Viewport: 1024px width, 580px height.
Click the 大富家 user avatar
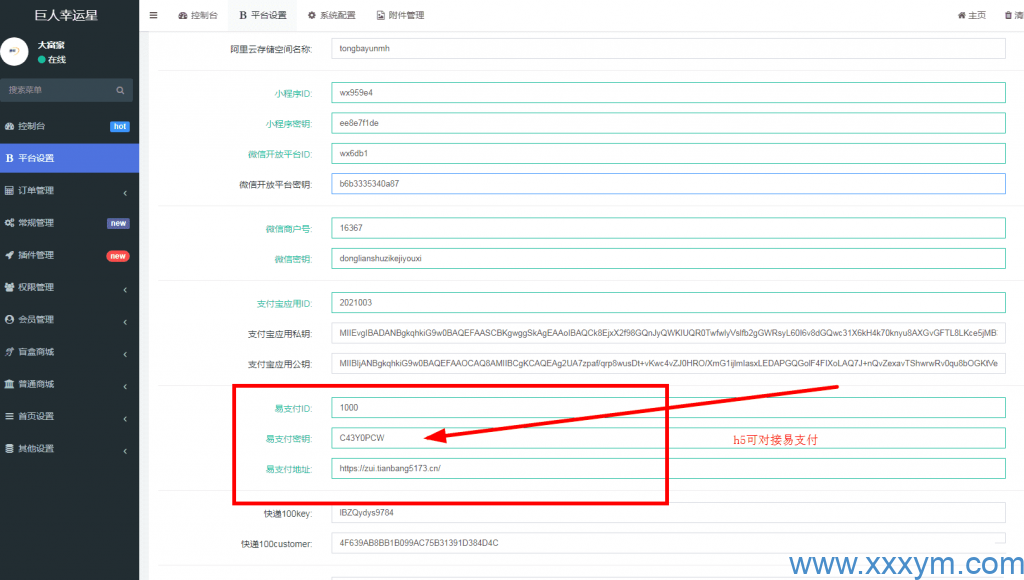coord(14,52)
